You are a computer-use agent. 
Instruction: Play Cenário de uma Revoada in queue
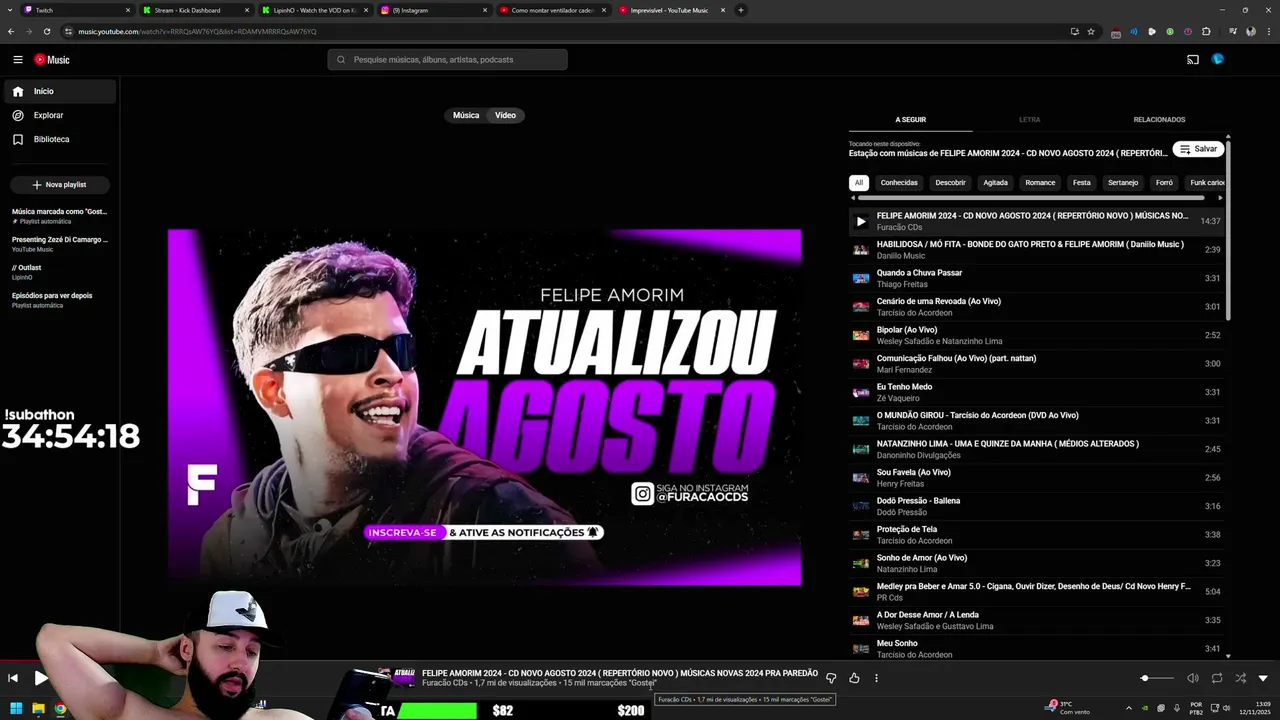1036,307
